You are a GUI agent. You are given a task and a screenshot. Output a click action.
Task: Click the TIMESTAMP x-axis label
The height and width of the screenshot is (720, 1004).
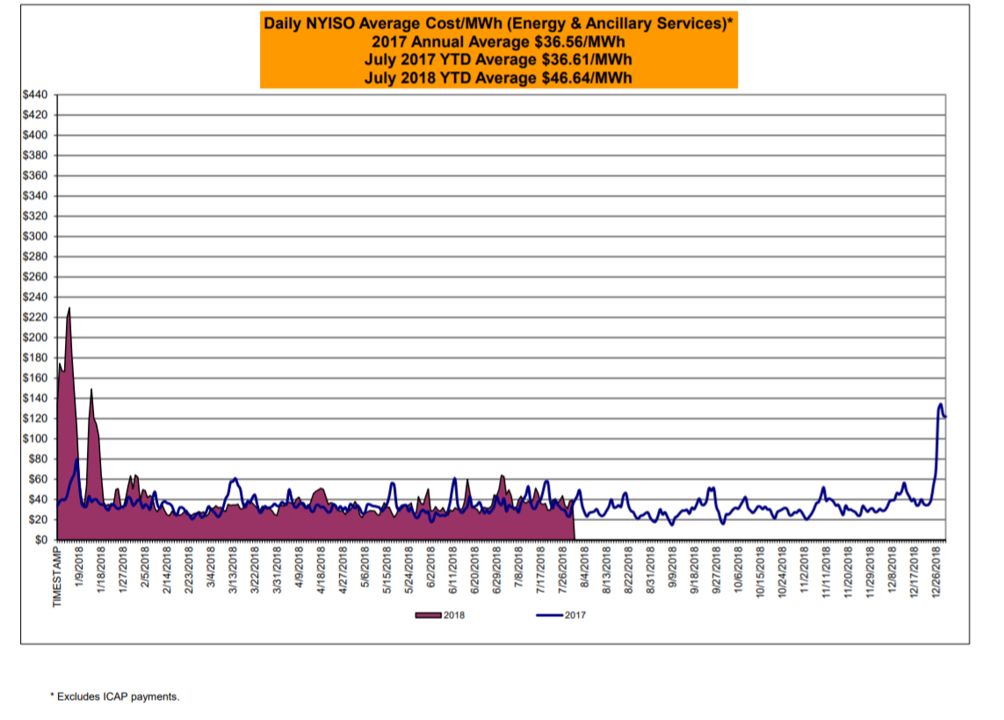(58, 577)
